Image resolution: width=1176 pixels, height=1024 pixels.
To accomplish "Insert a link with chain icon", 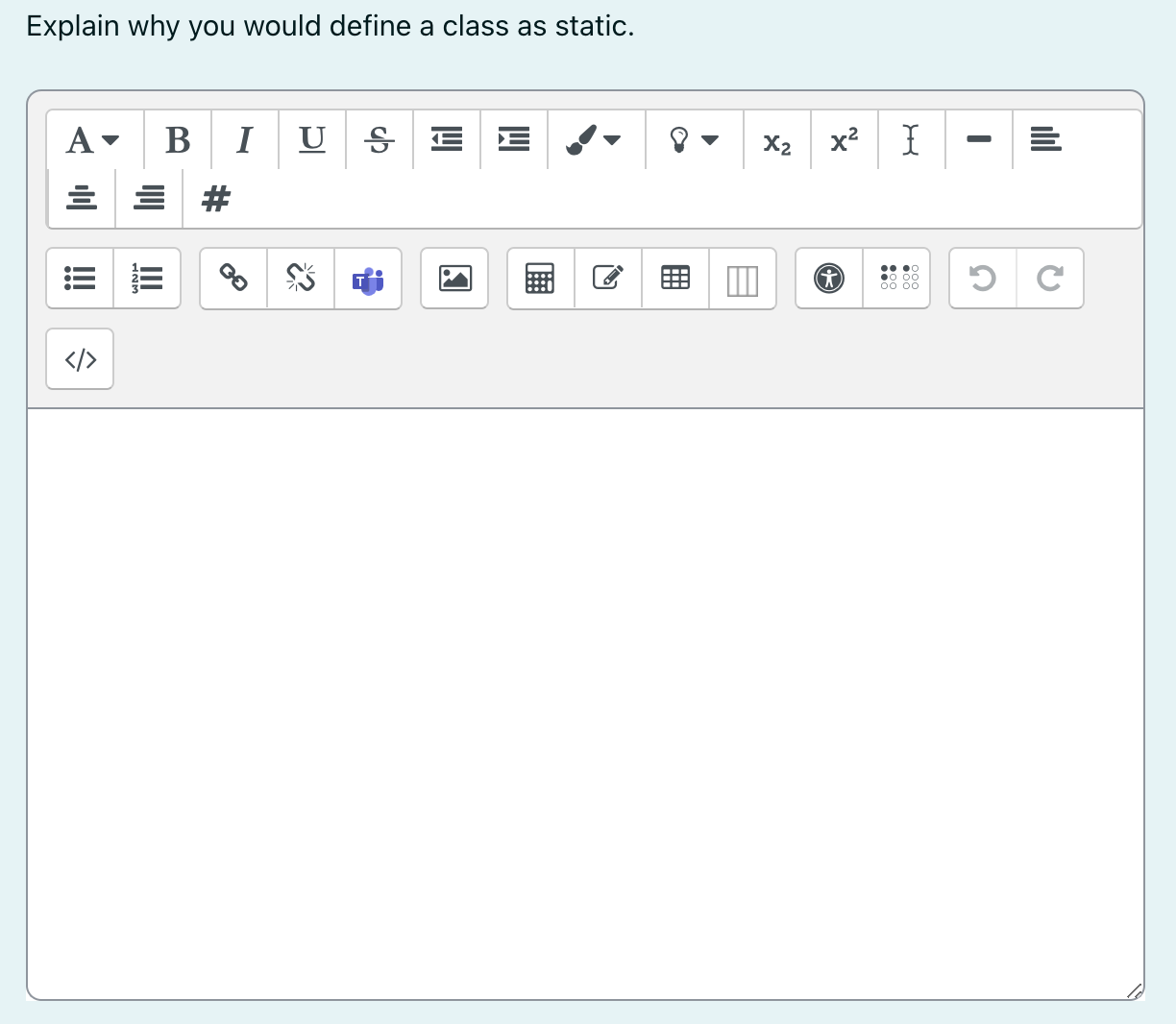I will click(233, 279).
